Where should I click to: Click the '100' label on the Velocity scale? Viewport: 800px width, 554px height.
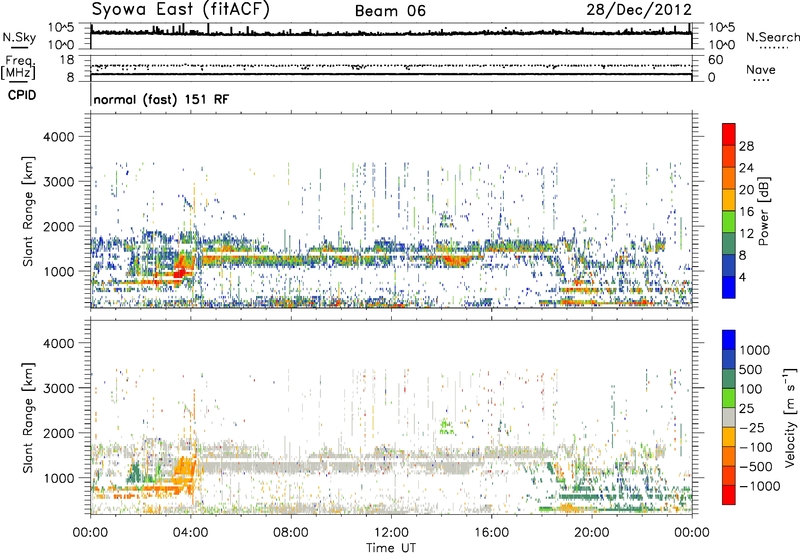click(x=751, y=389)
